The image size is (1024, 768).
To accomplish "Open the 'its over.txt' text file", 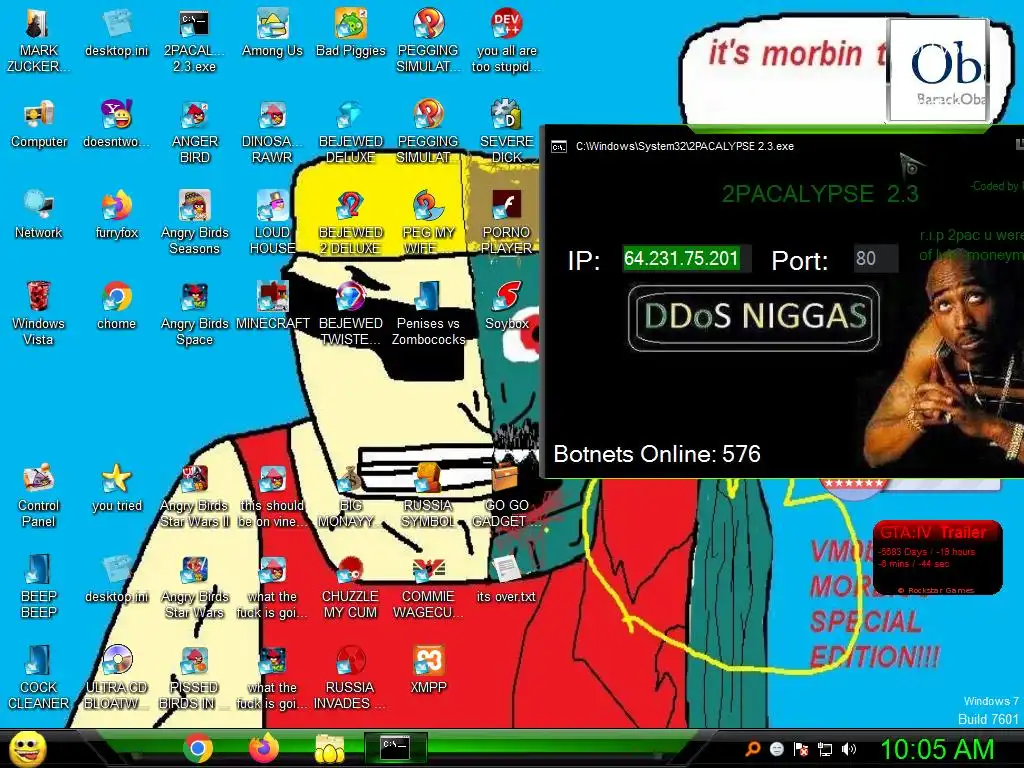I will coord(506,579).
